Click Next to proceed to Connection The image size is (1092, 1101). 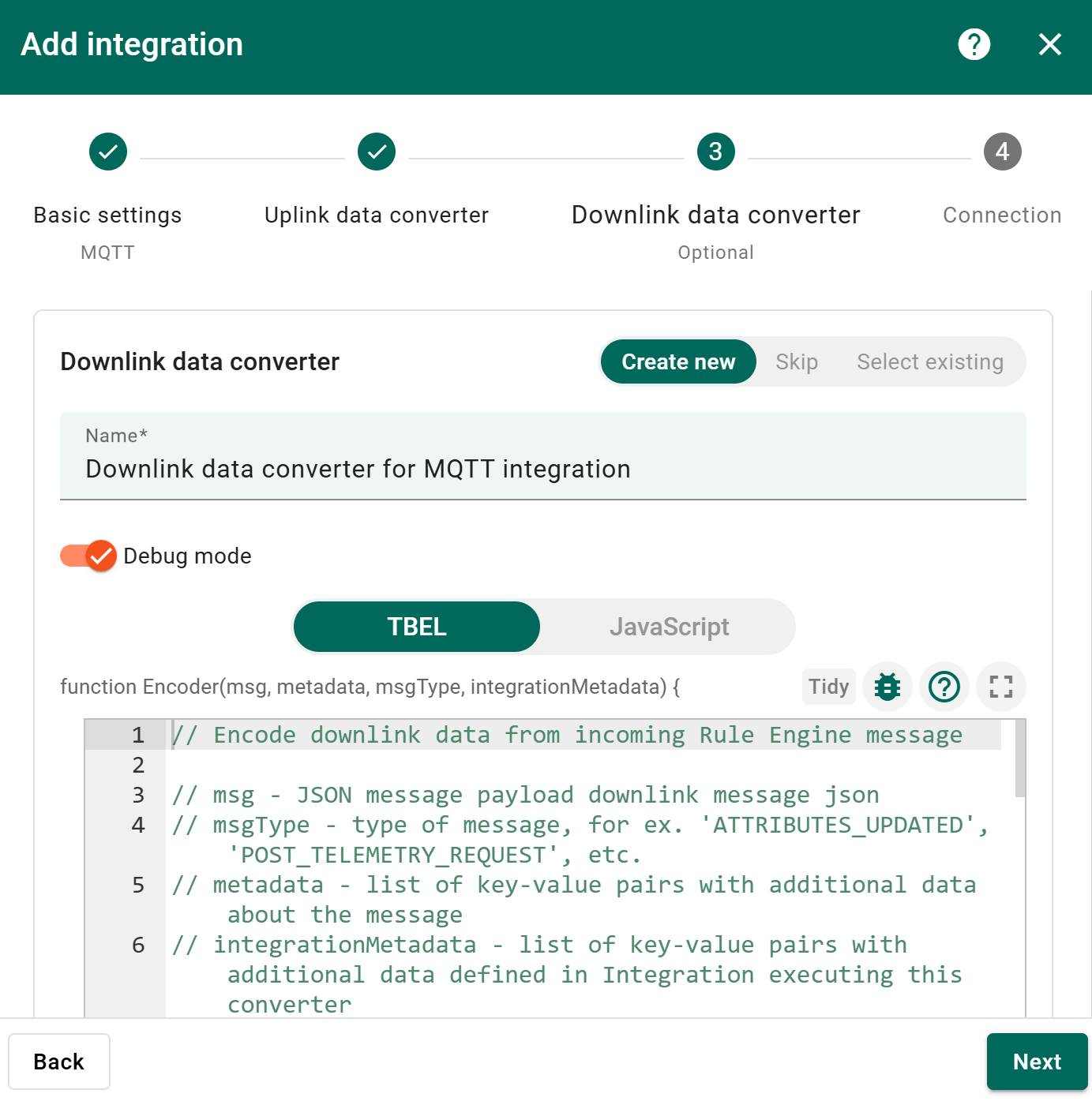click(1036, 1062)
